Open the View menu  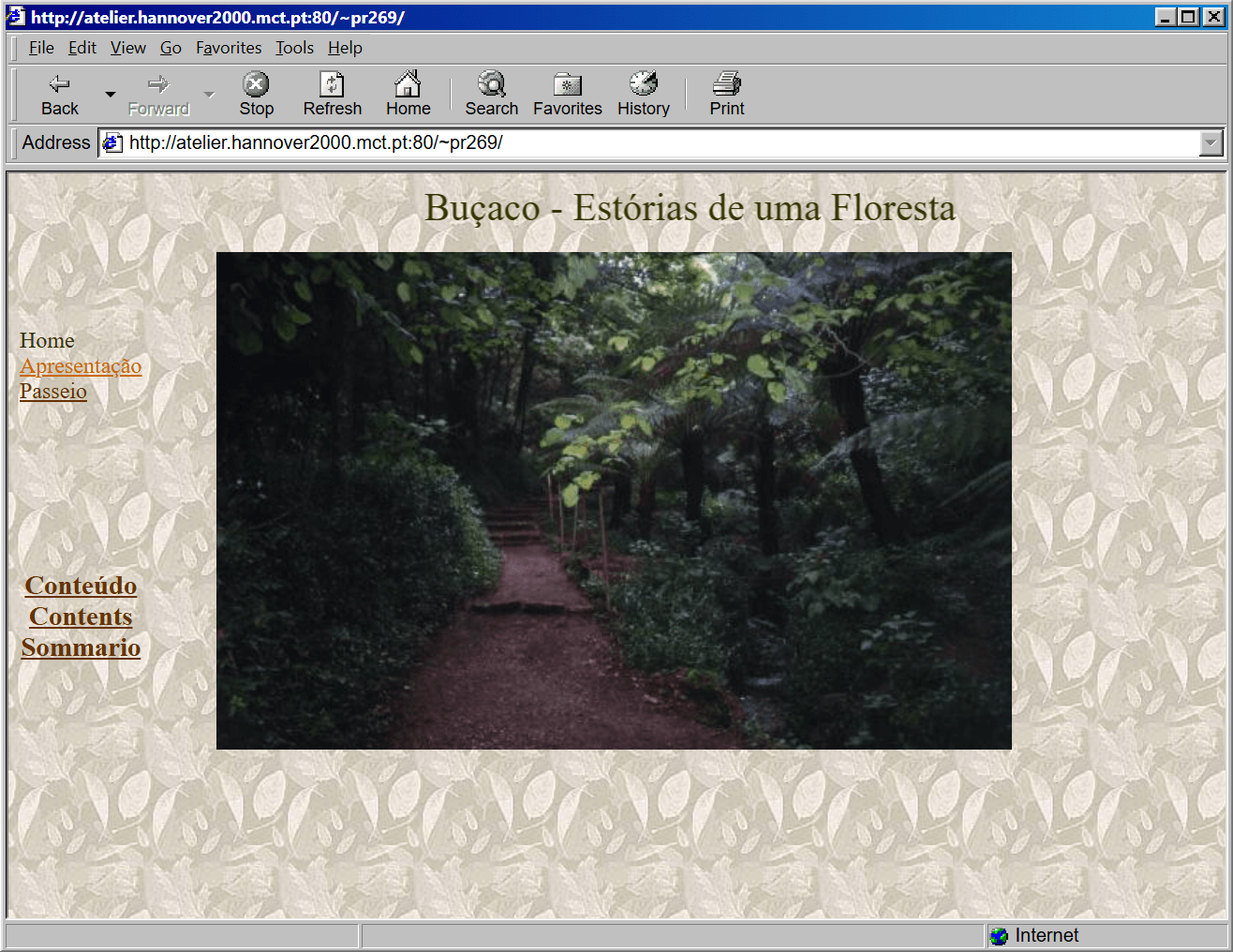127,48
